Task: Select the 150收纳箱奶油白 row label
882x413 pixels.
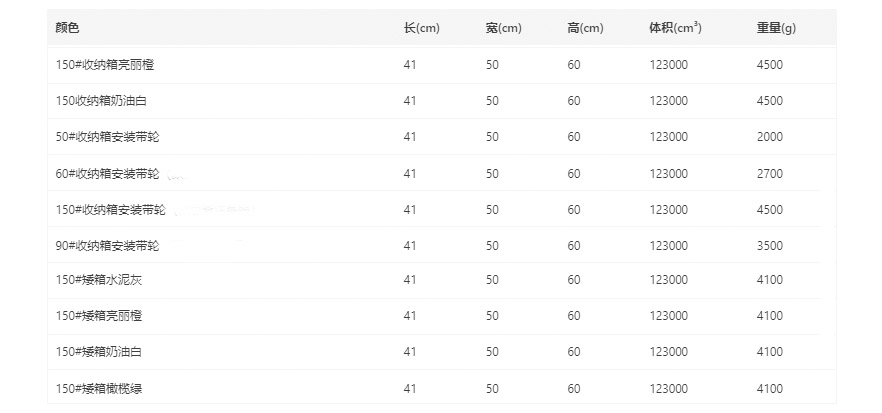Action: 101,101
